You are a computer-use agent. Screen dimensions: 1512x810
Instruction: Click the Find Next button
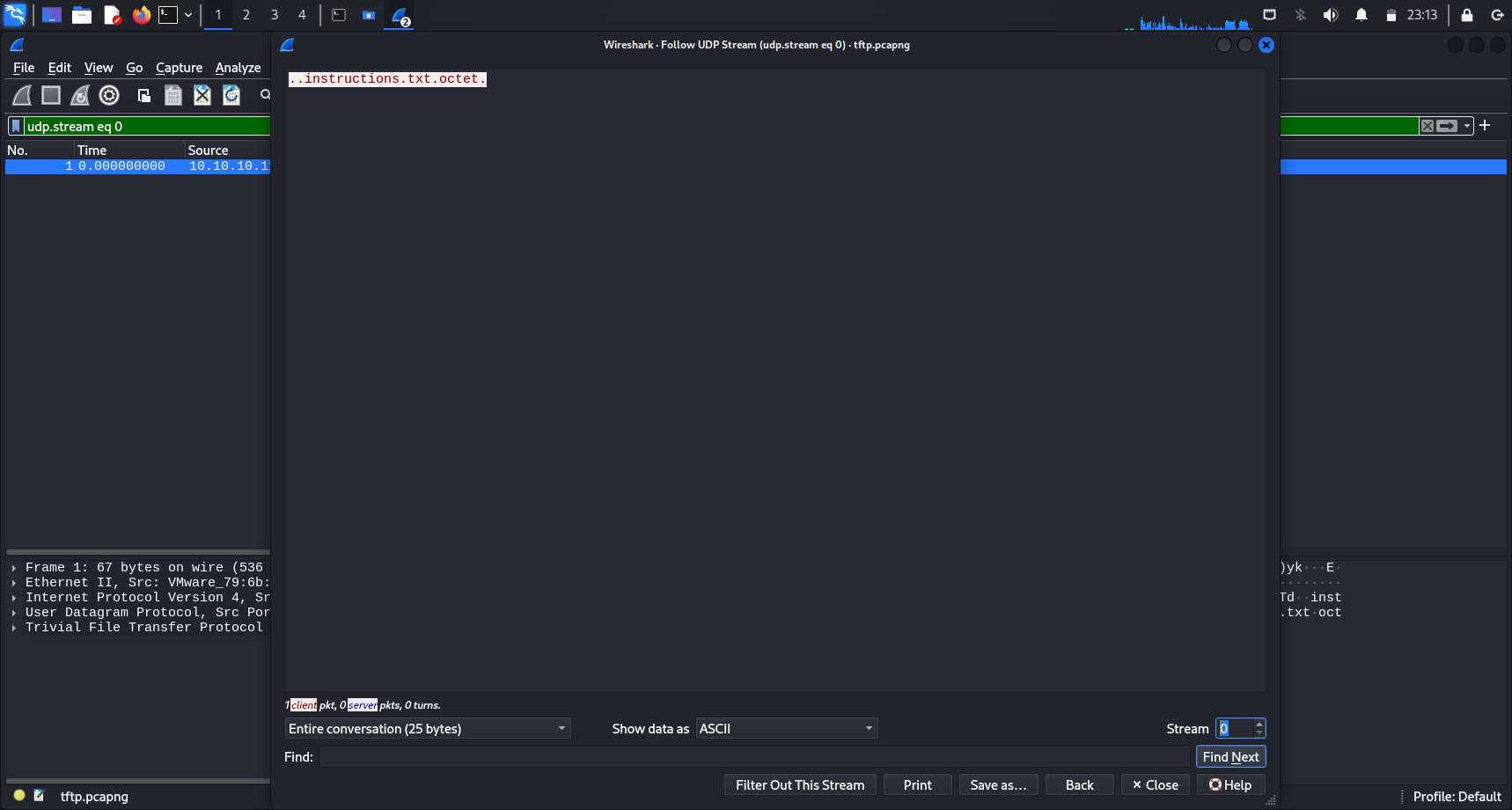[x=1230, y=757]
